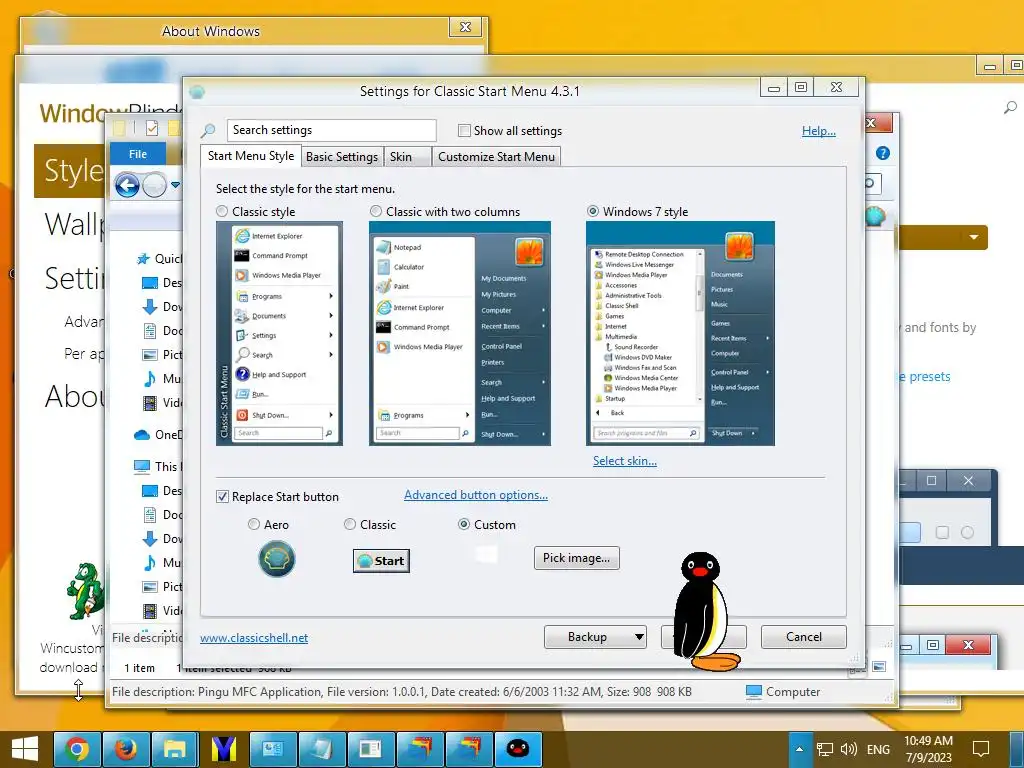Click Explorer's Back arrow button
Viewport: 1024px width, 768px height.
click(127, 185)
